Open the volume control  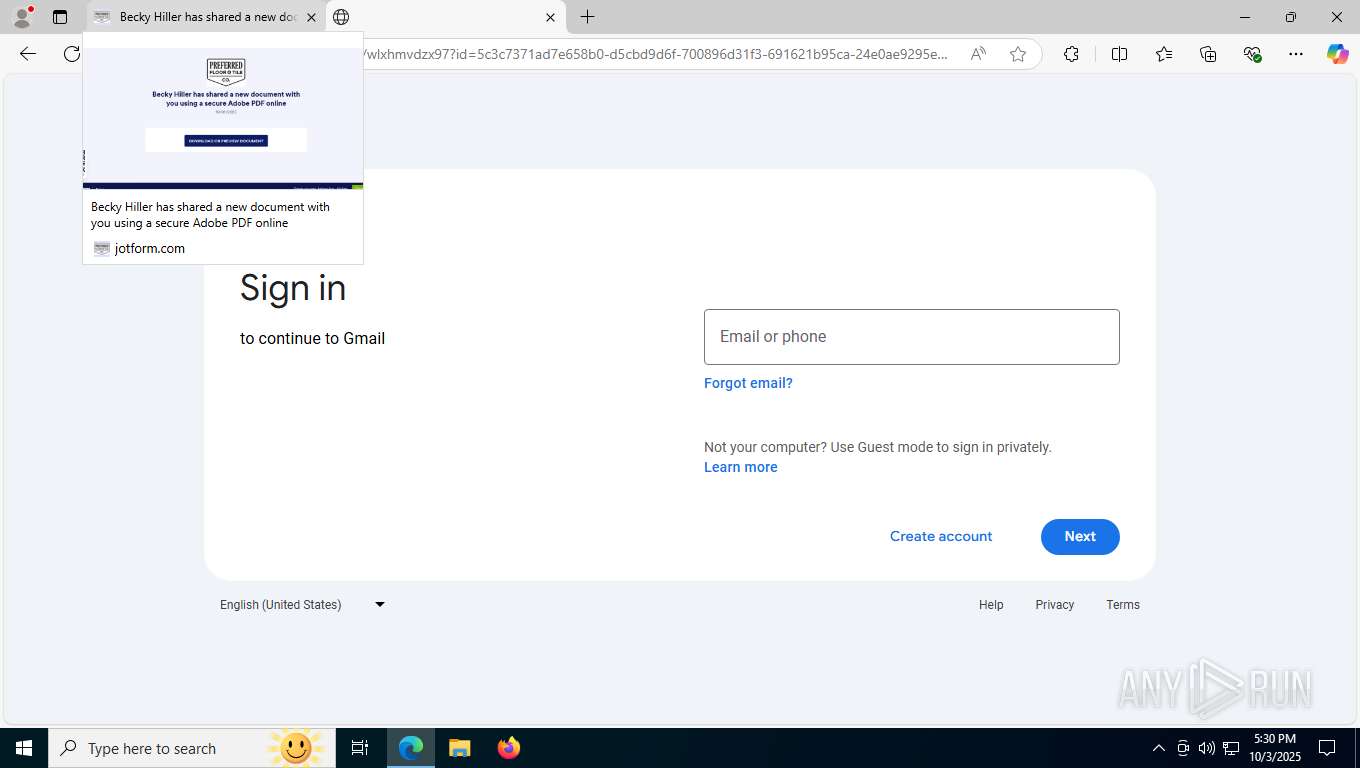tap(1207, 748)
